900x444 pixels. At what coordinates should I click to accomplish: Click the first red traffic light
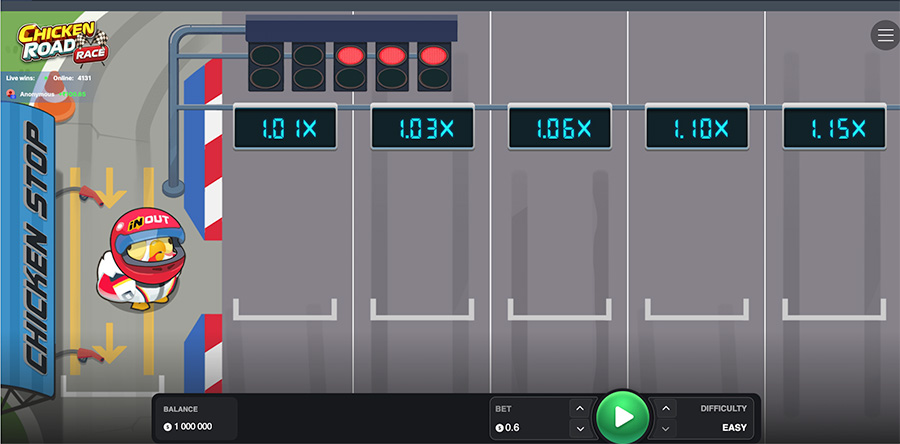point(350,56)
